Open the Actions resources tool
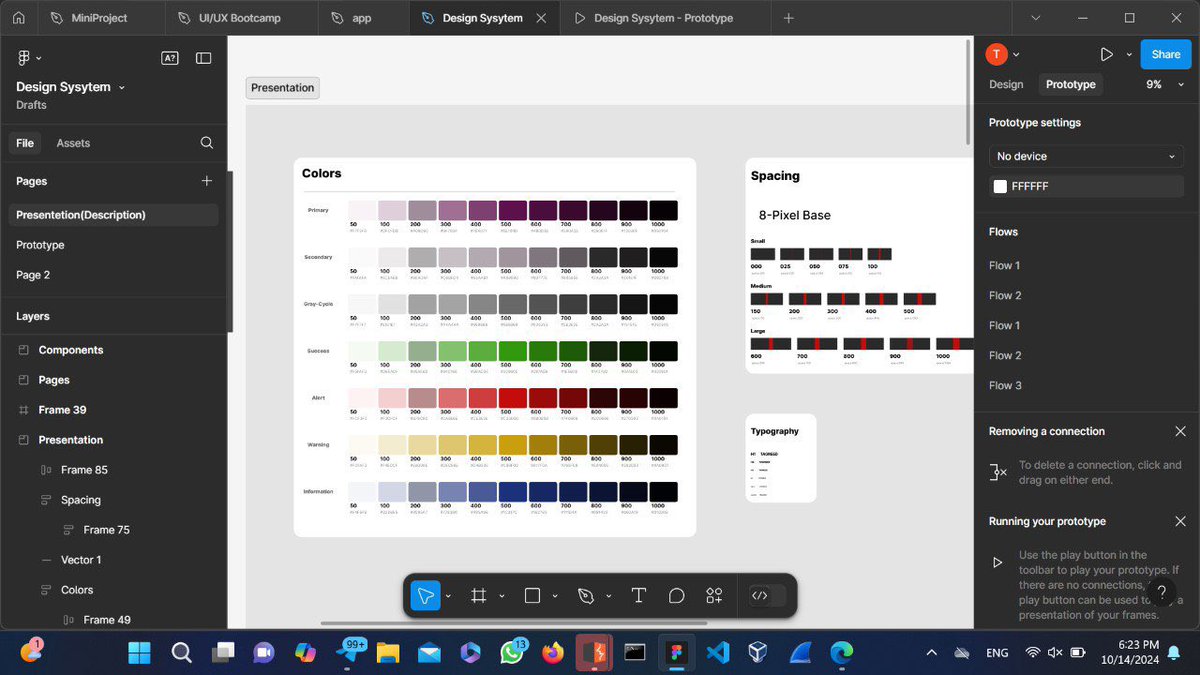The height and width of the screenshot is (675, 1200). [714, 596]
